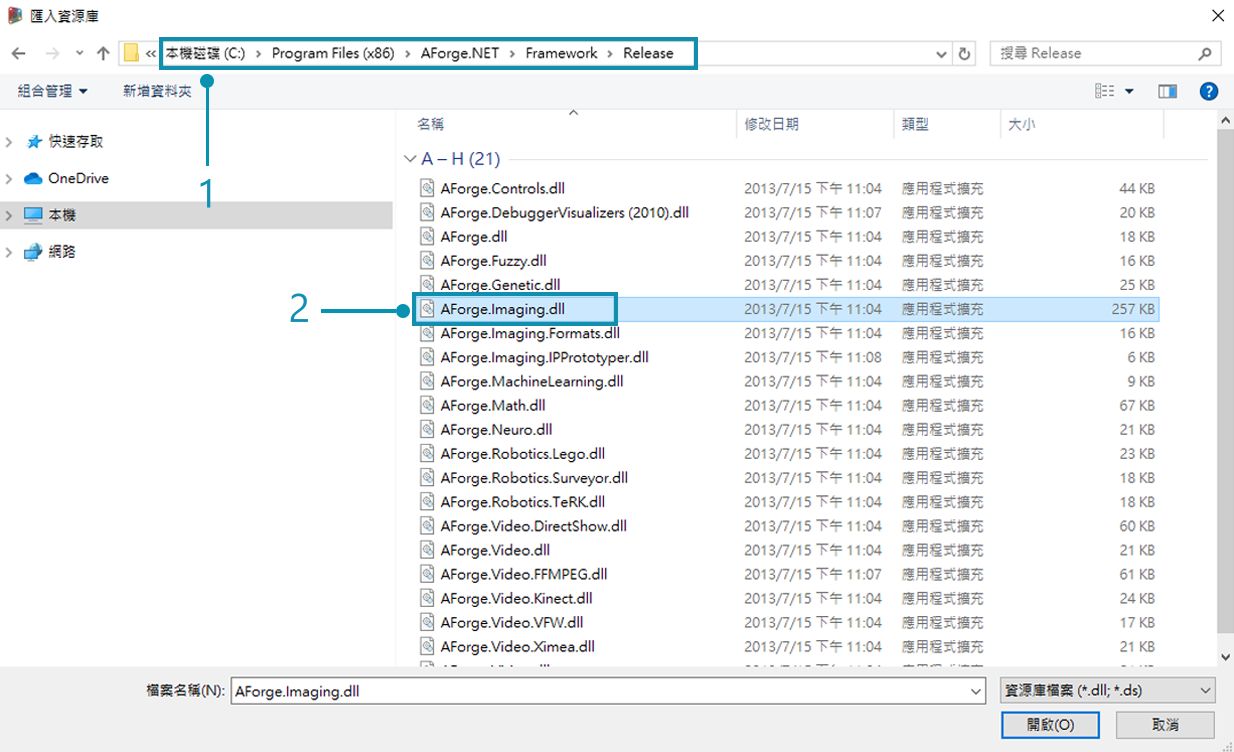The height and width of the screenshot is (752, 1234).
Task: Select the AForge.Imaging.Formats.dll file icon
Action: [427, 333]
